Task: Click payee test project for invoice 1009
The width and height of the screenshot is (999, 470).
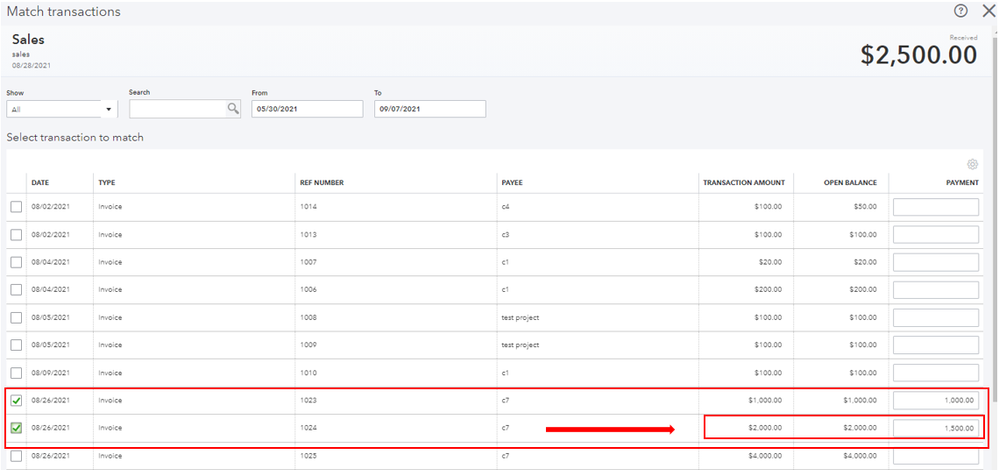Action: [x=521, y=345]
